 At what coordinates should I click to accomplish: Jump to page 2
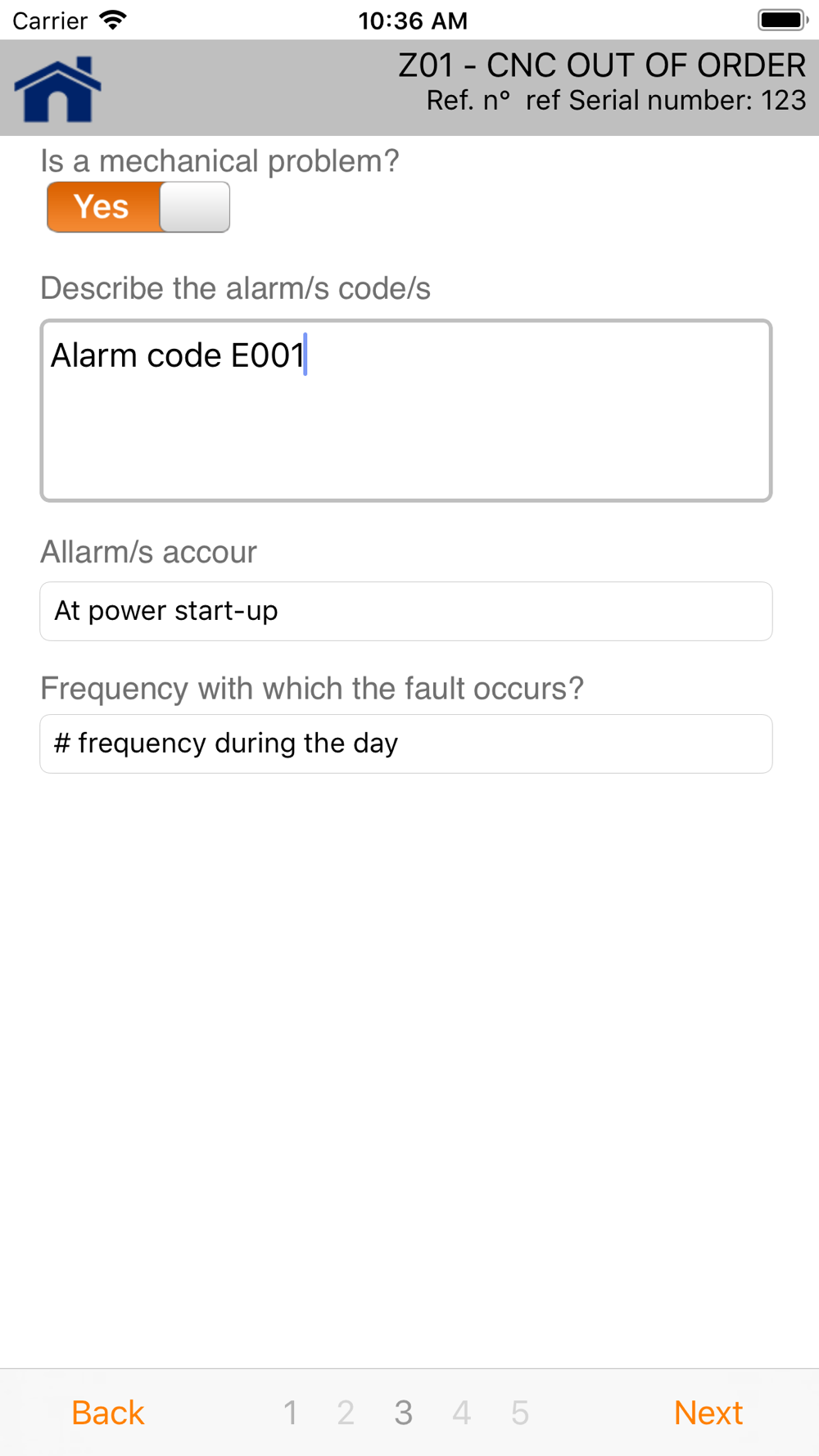[x=346, y=1413]
